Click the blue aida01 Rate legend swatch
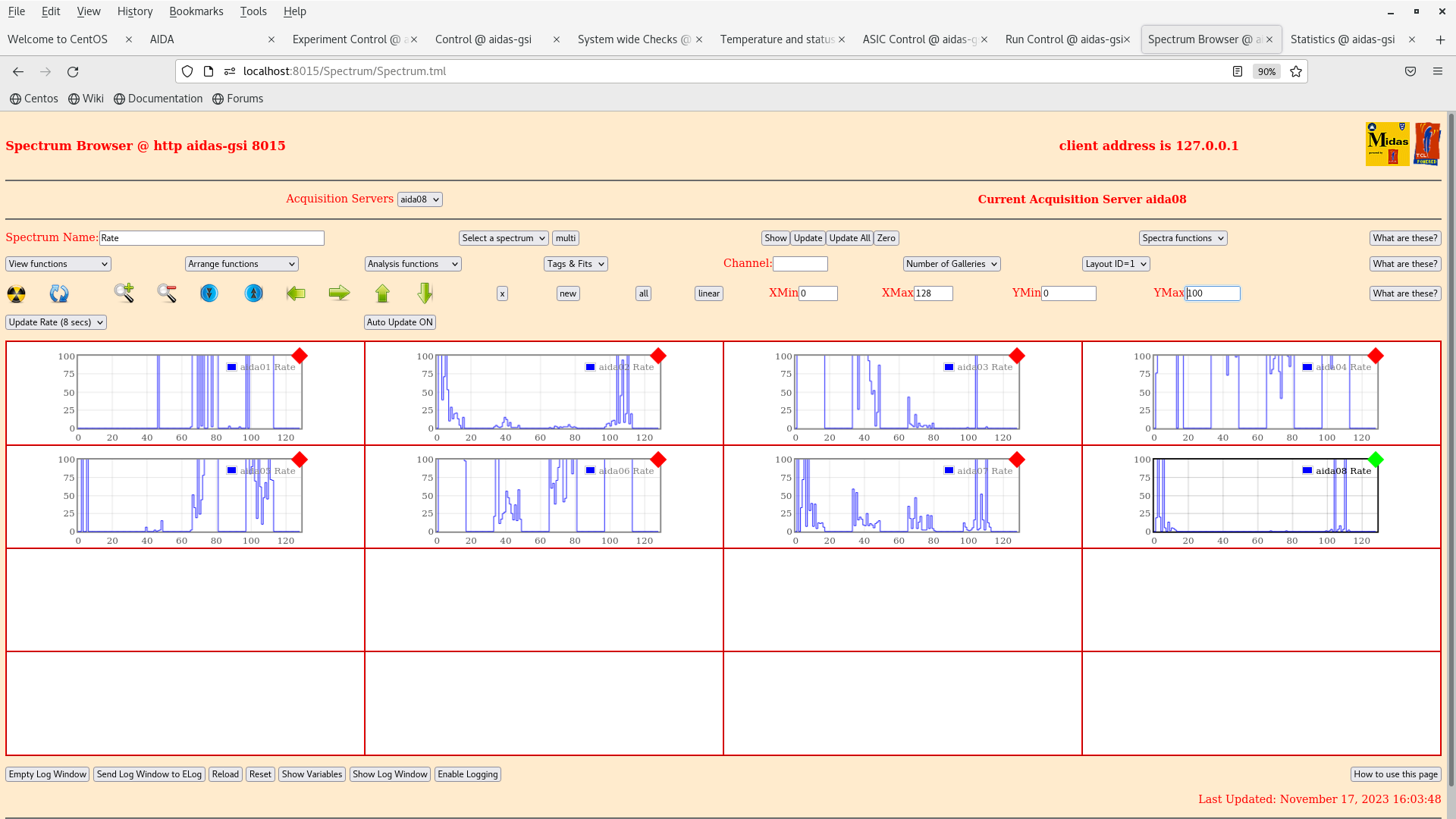 (232, 367)
